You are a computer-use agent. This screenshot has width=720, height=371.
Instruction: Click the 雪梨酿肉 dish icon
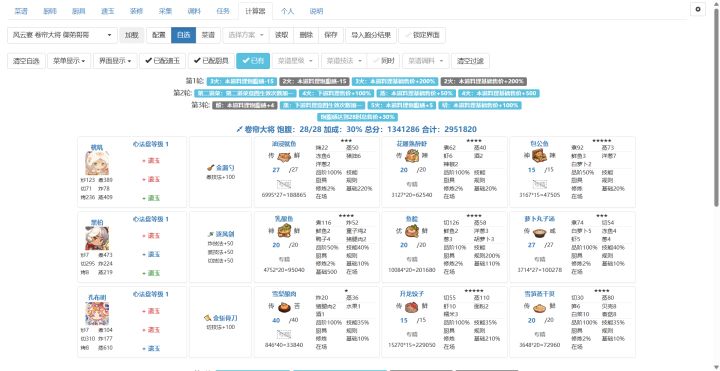pyautogui.click(x=284, y=307)
